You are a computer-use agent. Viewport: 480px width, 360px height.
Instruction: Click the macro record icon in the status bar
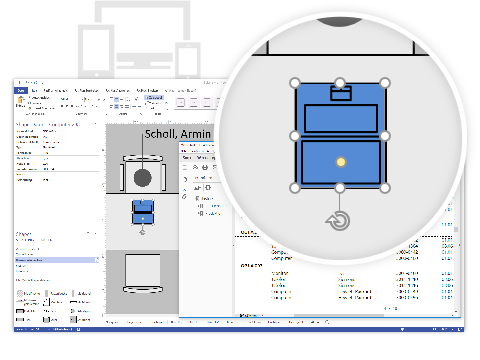click(78, 329)
